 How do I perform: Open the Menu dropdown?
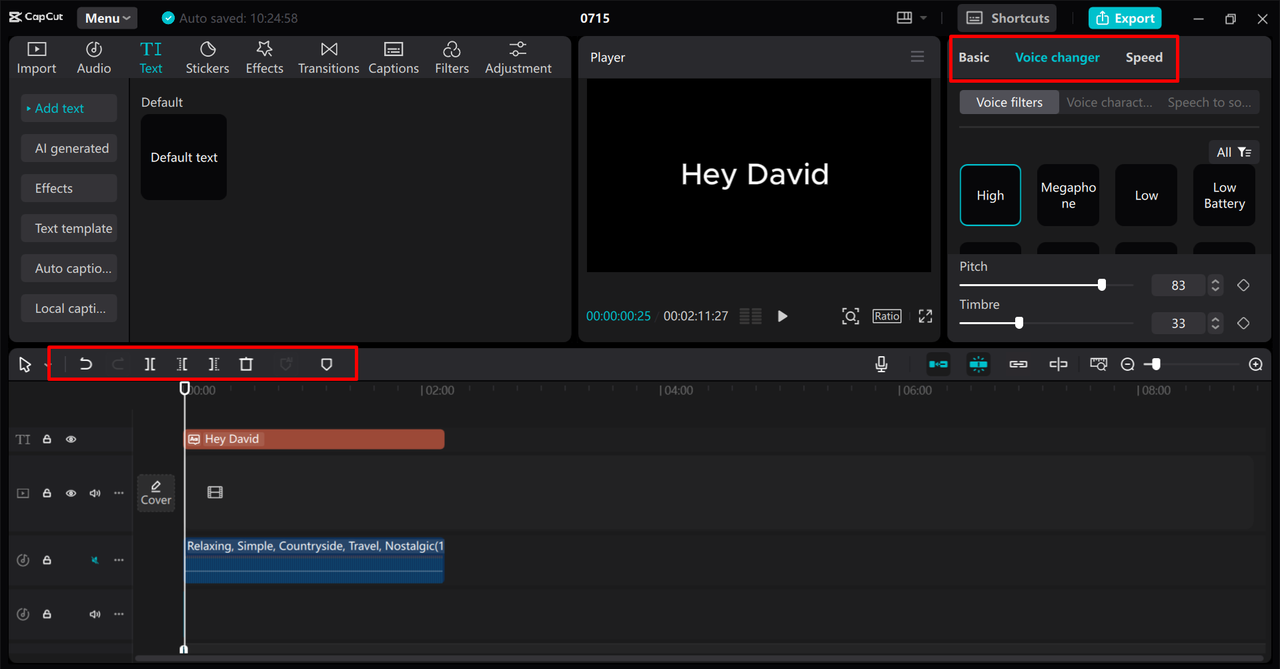pyautogui.click(x=108, y=18)
